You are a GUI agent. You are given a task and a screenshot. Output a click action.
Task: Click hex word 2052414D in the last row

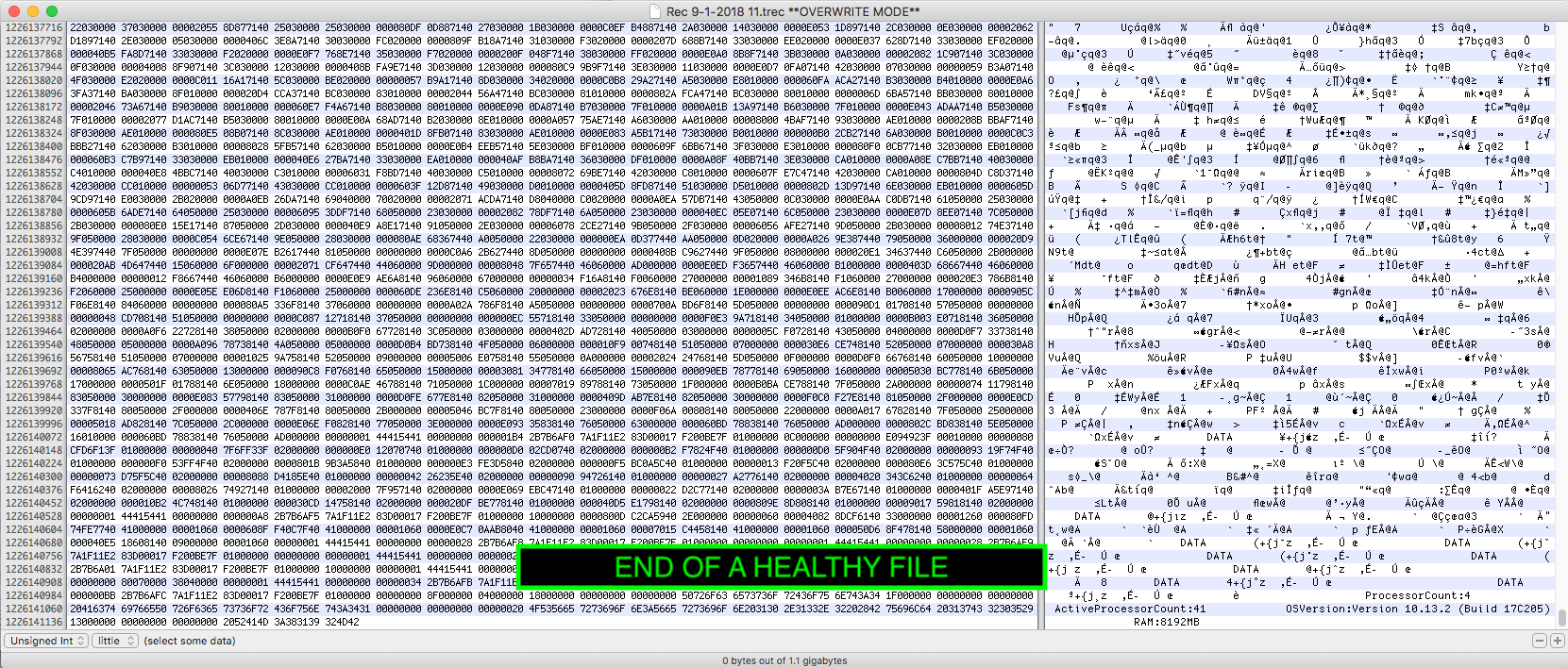click(245, 622)
